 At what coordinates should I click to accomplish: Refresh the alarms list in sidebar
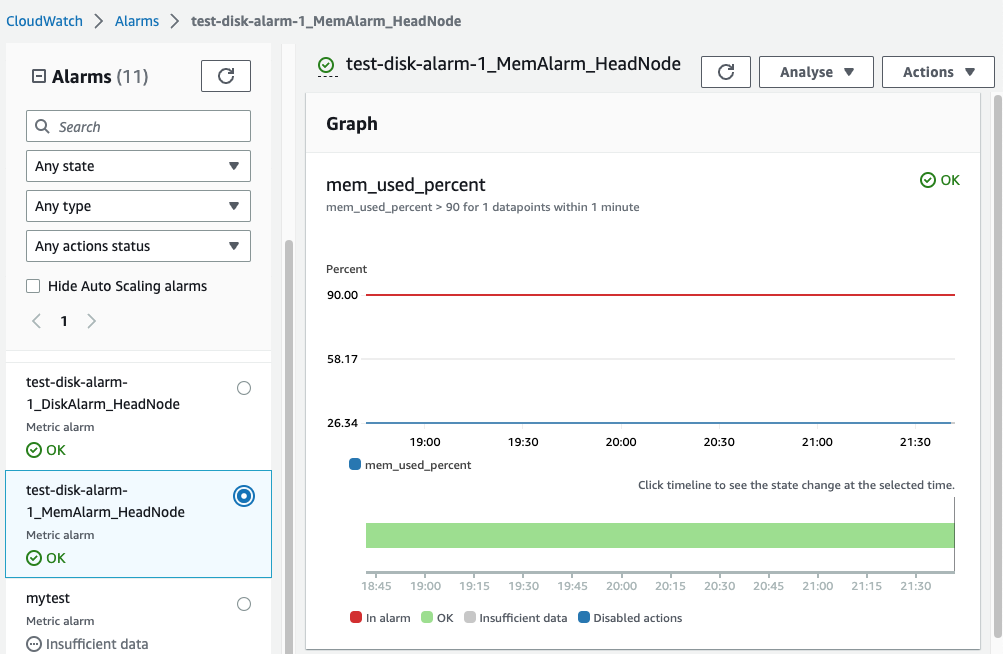pyautogui.click(x=226, y=76)
